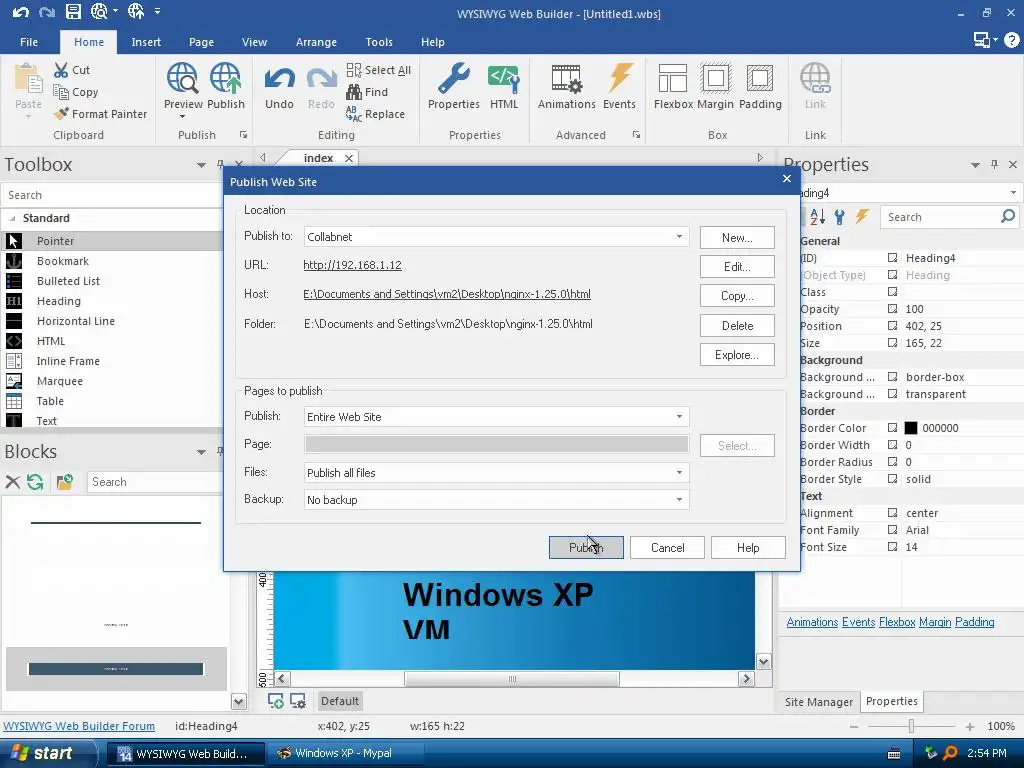Toggle the checkbox beside Position property
1024x768 pixels.
893,326
